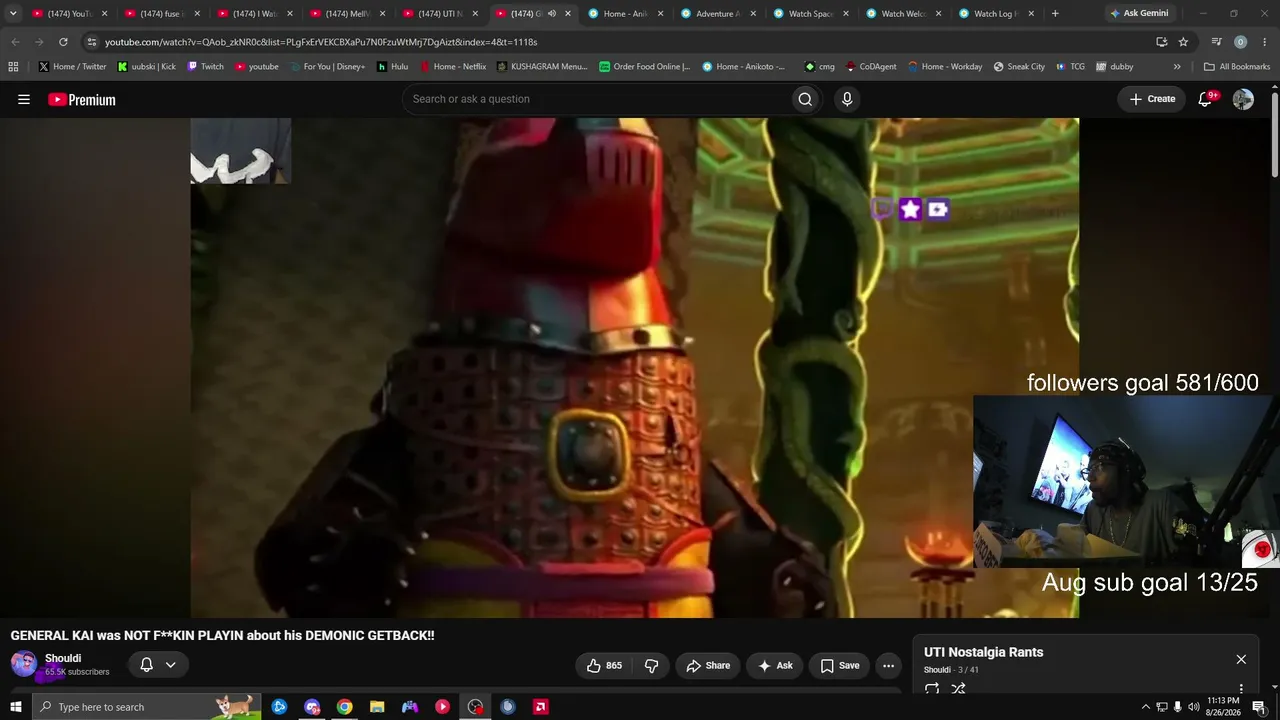1280x720 pixels.
Task: Open the Shouldi channel name link
Action: (x=63, y=659)
